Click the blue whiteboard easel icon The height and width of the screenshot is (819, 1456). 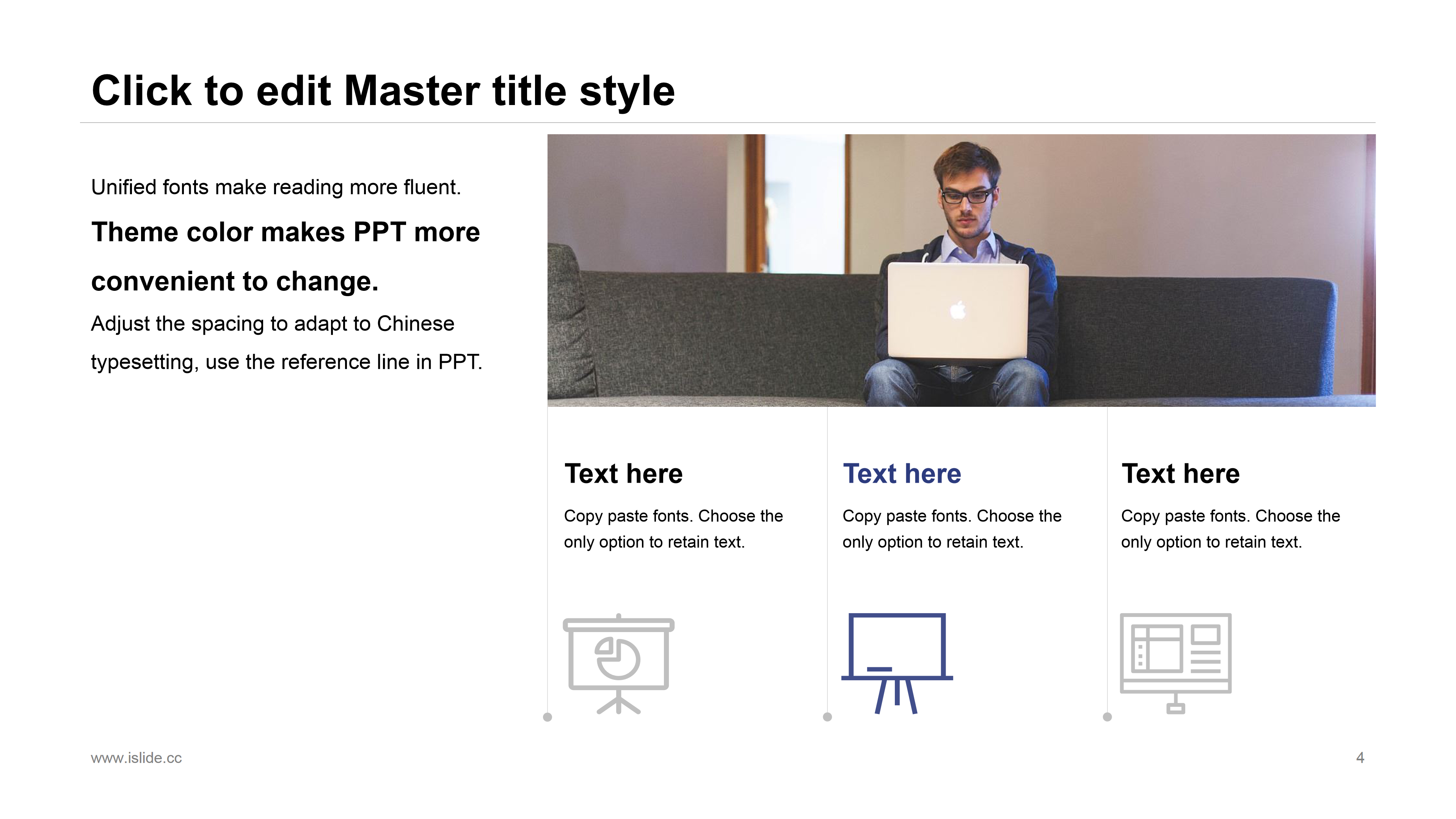click(x=897, y=664)
